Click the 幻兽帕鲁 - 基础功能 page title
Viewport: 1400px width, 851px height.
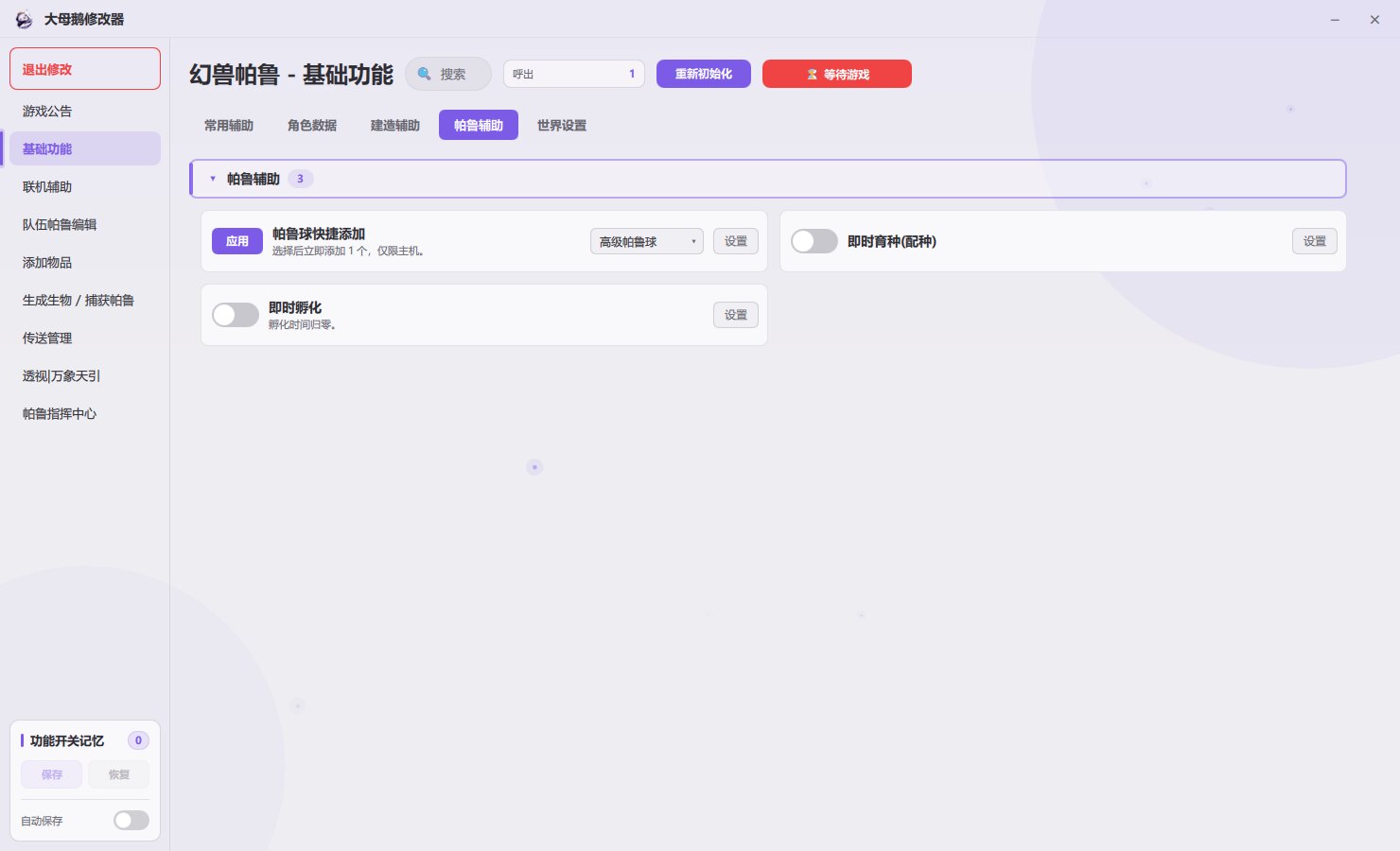[291, 75]
